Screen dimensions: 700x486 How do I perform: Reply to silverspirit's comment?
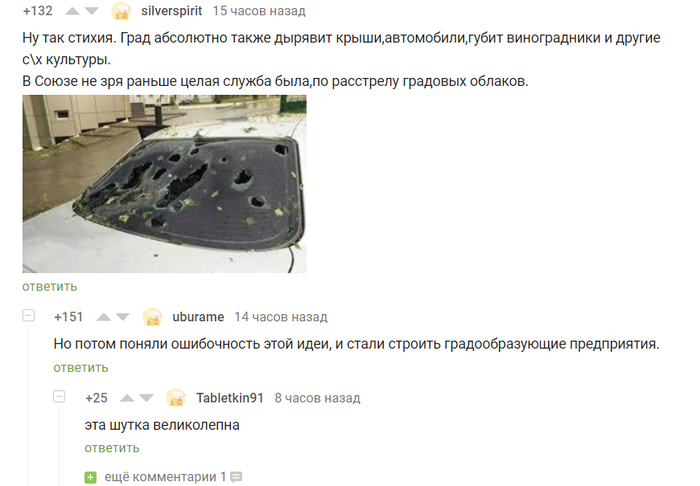(50, 287)
